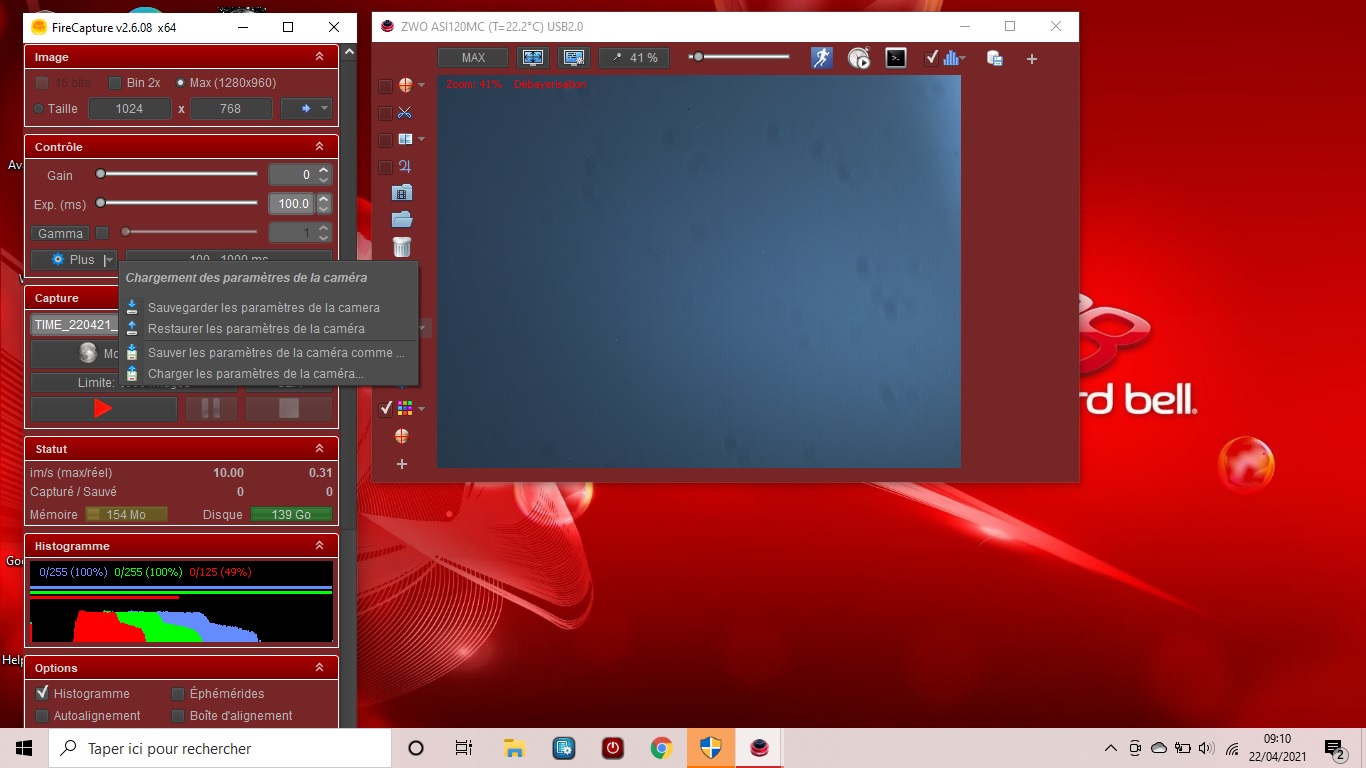Open the red power app on taskbar
Viewport: 1366px width, 768px height.
click(613, 748)
